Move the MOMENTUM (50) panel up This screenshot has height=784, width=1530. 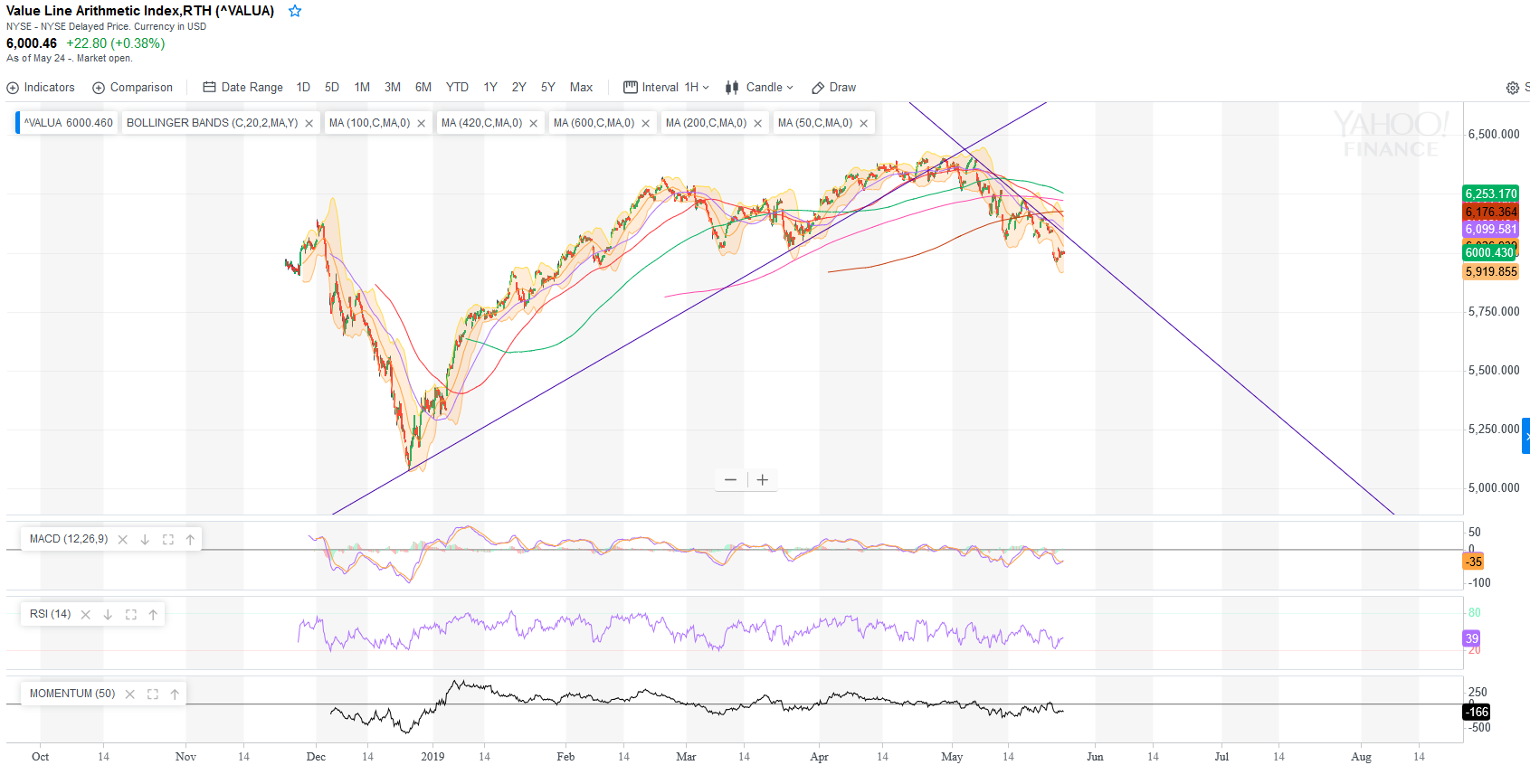(x=175, y=694)
